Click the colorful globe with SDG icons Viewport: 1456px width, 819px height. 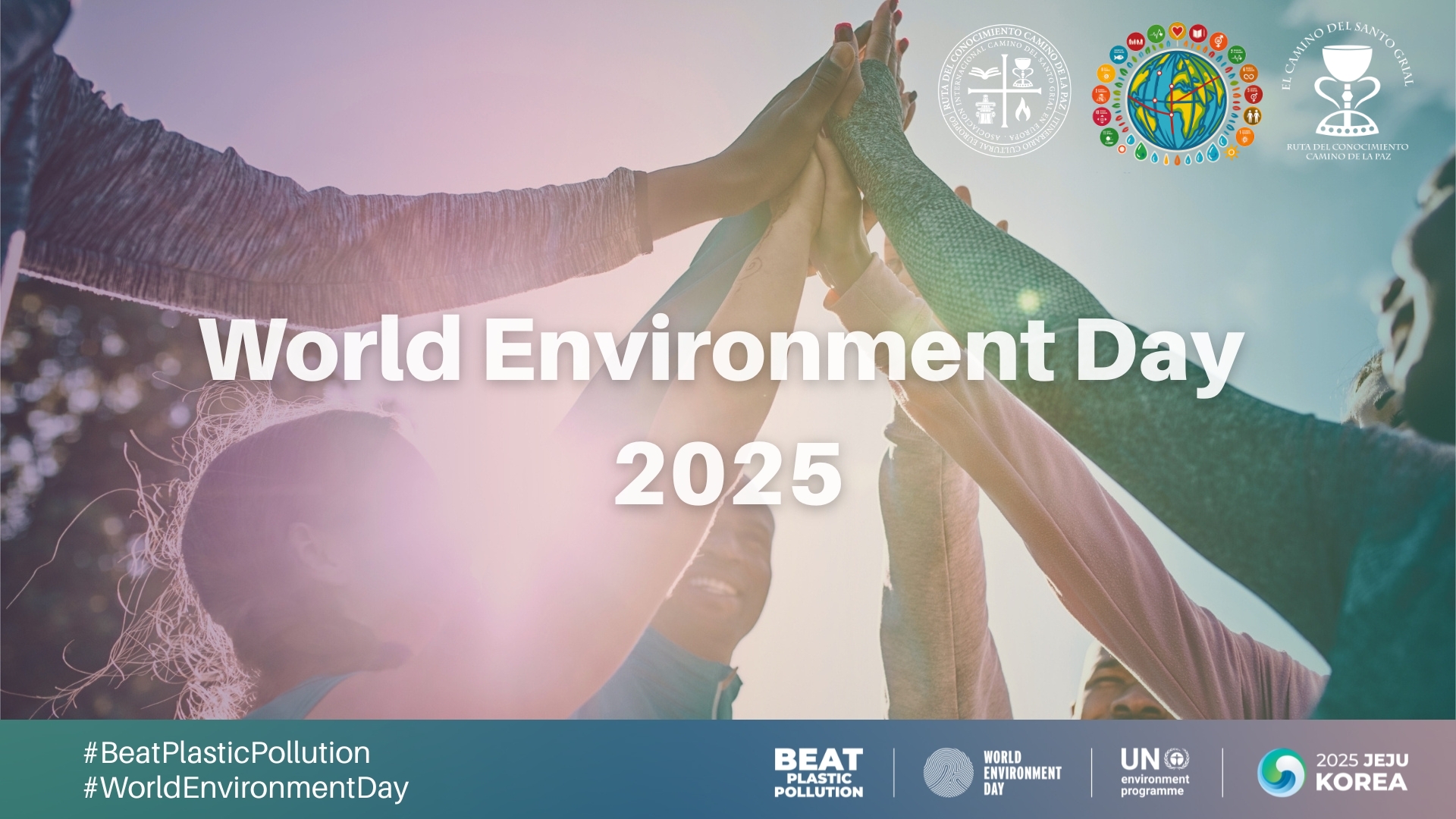coord(1177,99)
